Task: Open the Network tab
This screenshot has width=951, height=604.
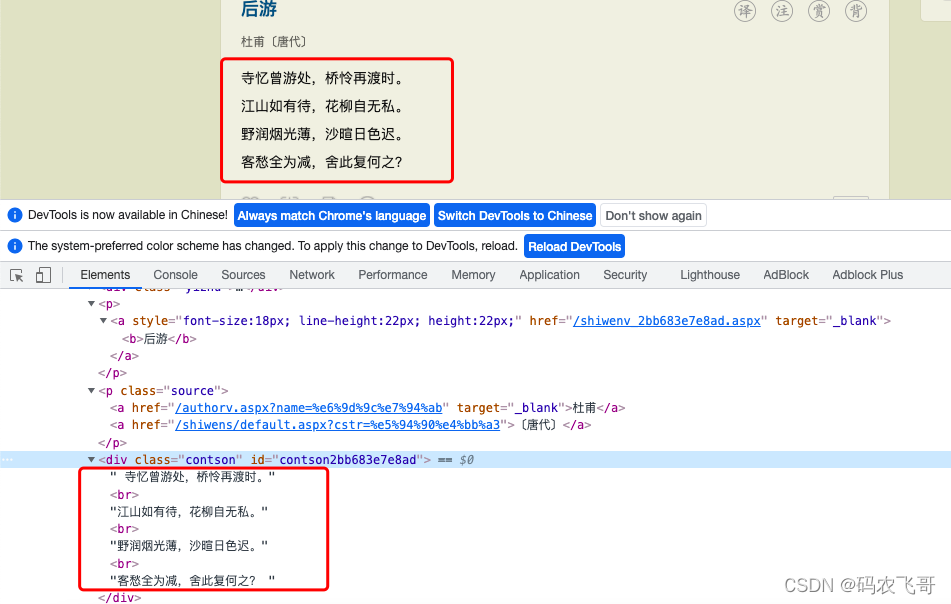Action: [x=312, y=275]
